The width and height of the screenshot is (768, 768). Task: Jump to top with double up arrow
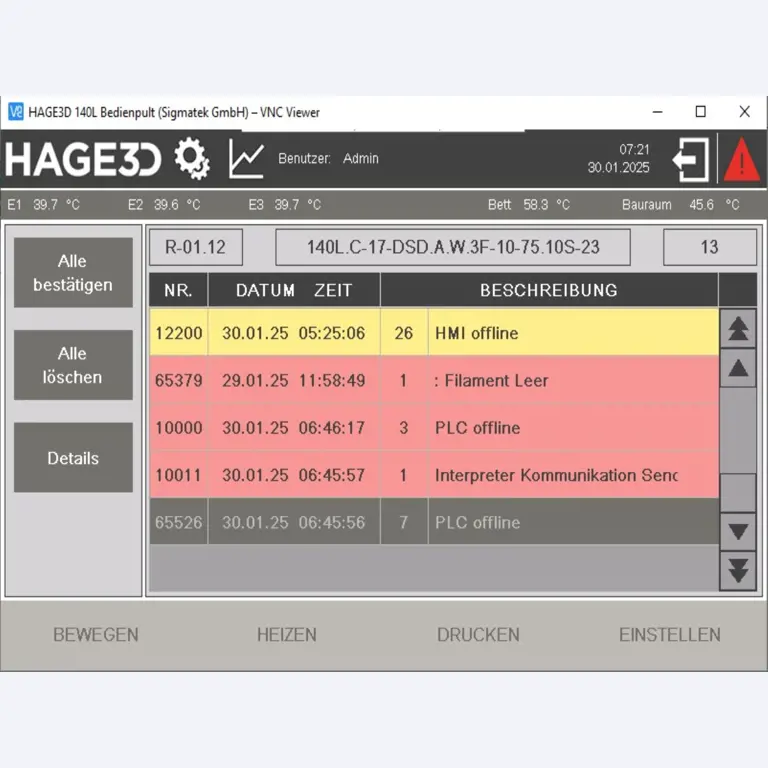pos(738,328)
